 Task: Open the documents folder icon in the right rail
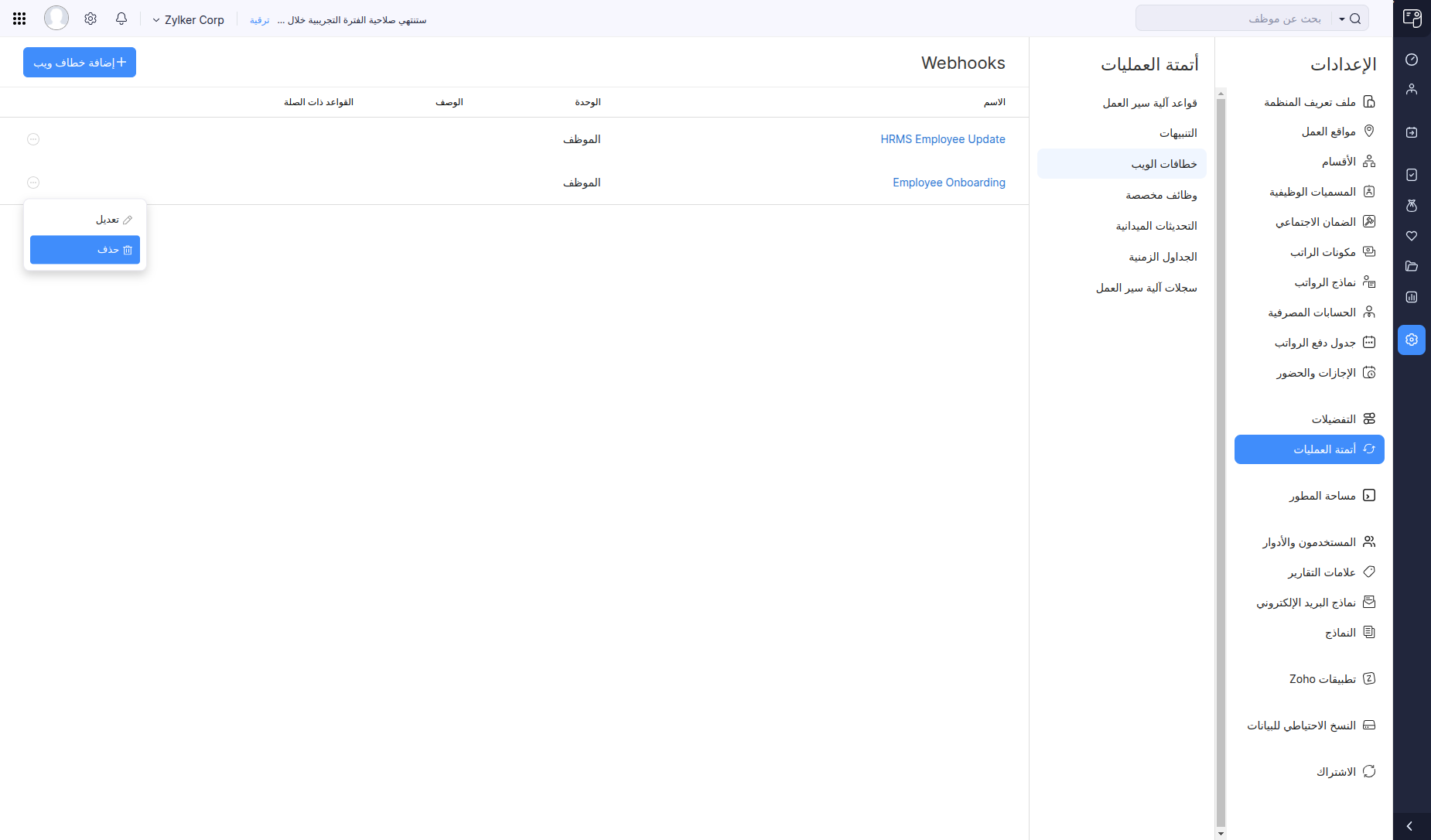tap(1412, 267)
